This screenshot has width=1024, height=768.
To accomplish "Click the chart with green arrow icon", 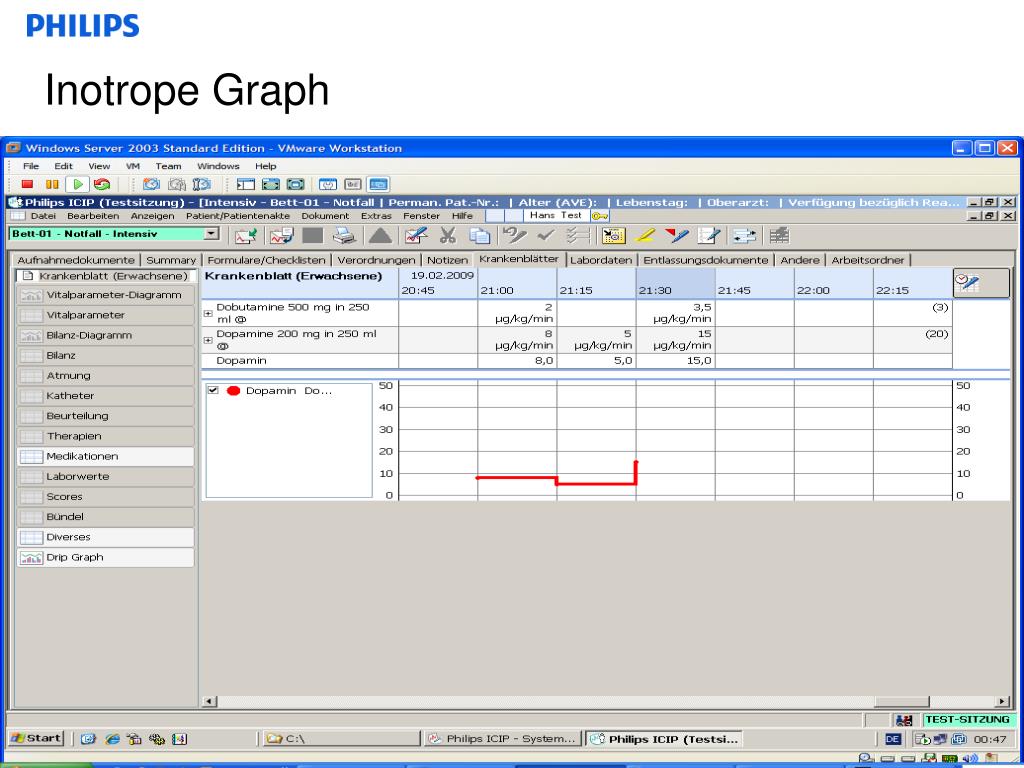I will 246,236.
